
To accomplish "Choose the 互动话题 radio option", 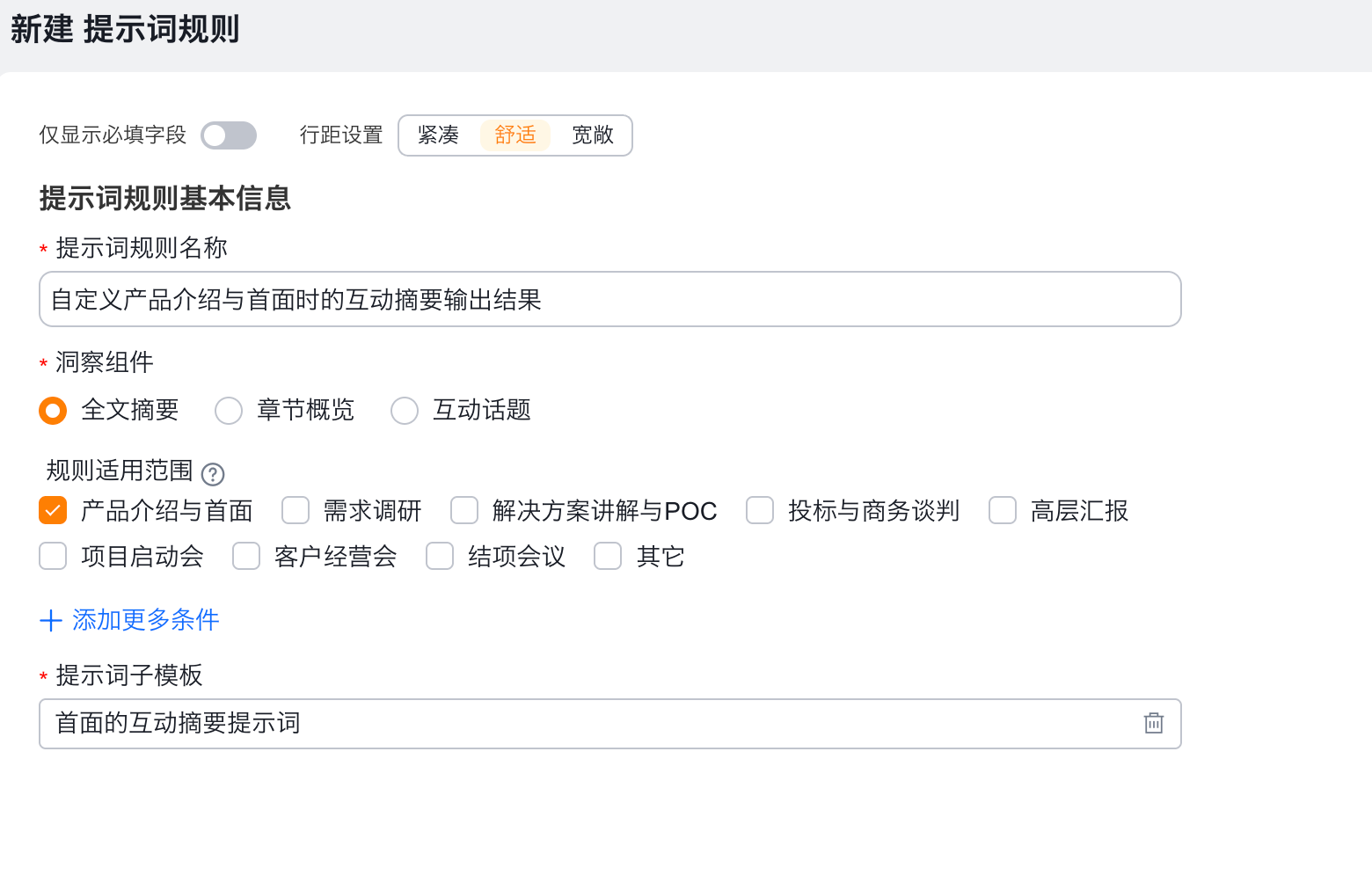I will (405, 411).
